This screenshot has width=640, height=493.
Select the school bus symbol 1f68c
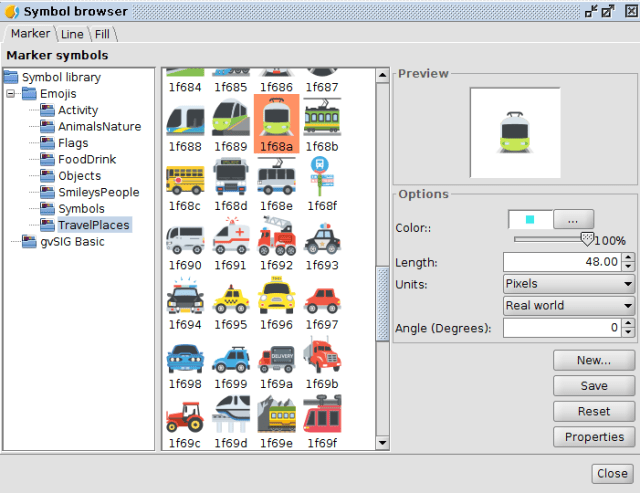(x=185, y=180)
